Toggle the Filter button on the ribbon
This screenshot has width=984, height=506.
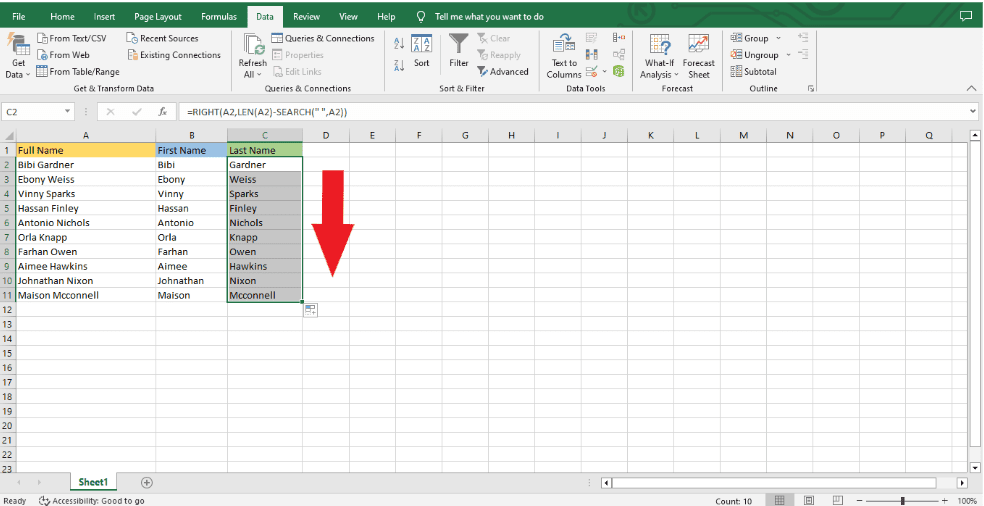tap(458, 51)
